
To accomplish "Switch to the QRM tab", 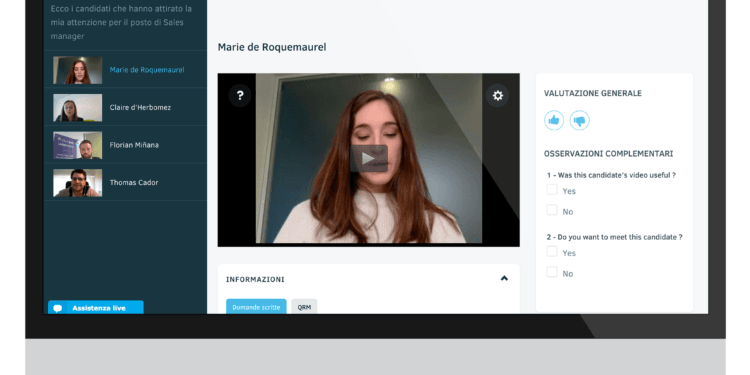I will pos(304,307).
